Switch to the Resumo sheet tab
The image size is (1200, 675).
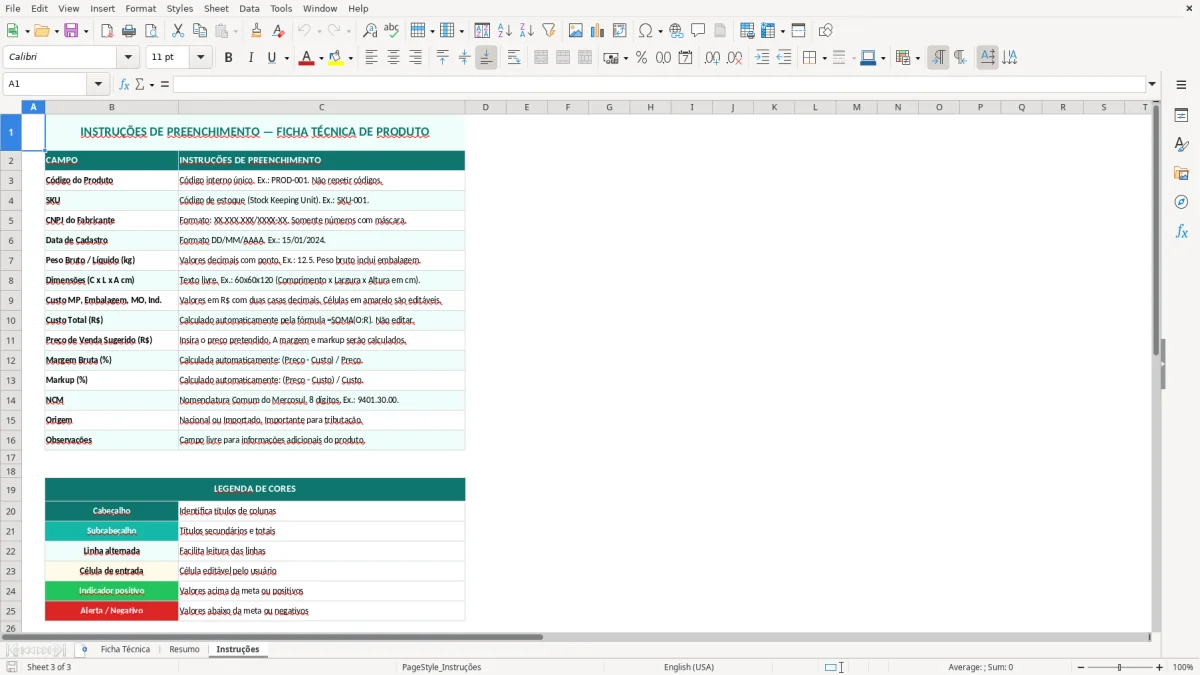[184, 649]
